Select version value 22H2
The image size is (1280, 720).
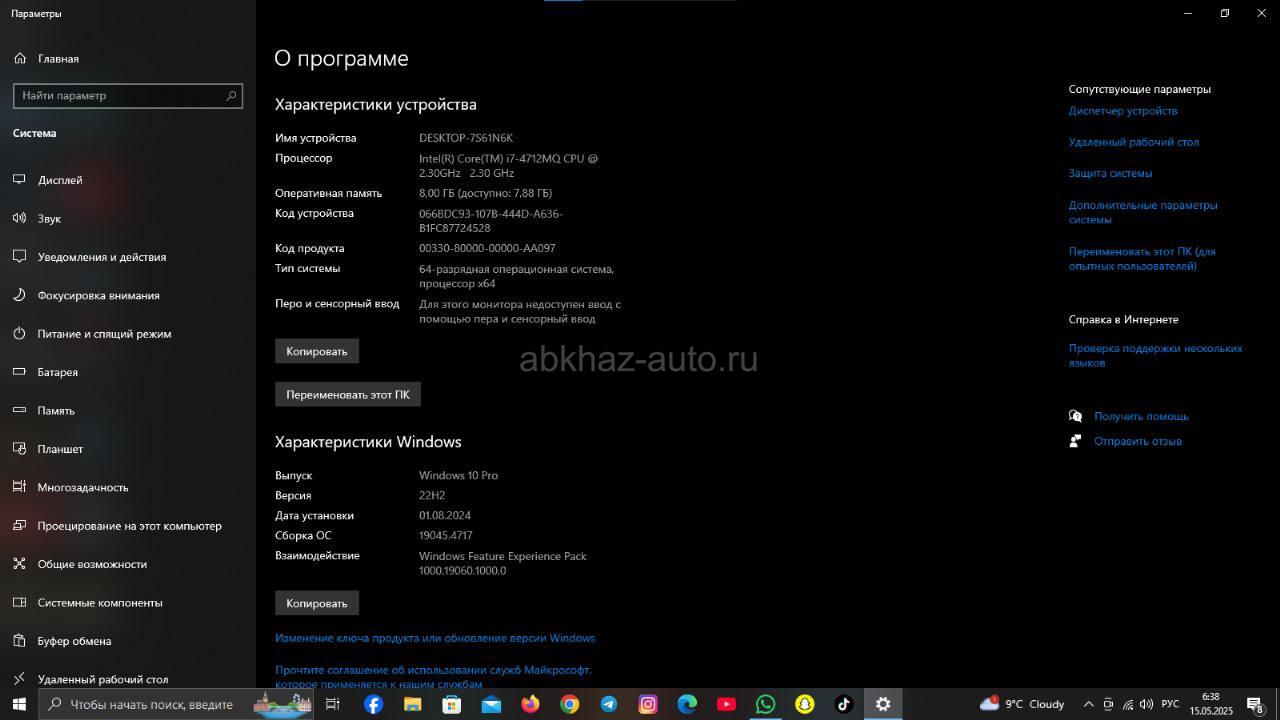tap(432, 495)
